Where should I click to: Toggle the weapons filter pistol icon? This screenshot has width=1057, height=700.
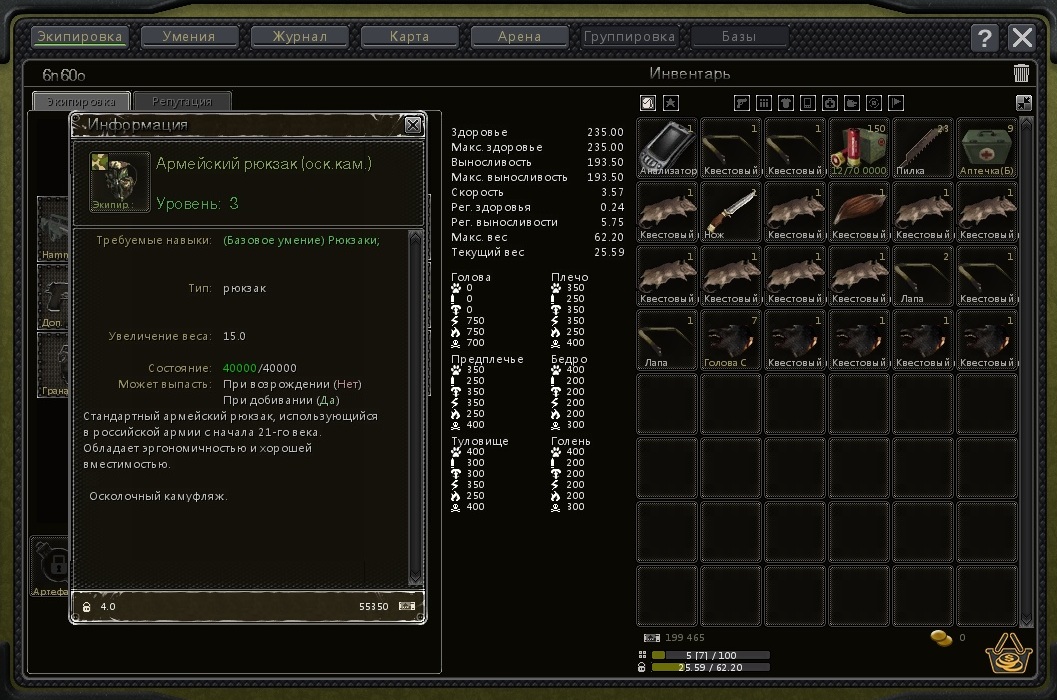[742, 102]
